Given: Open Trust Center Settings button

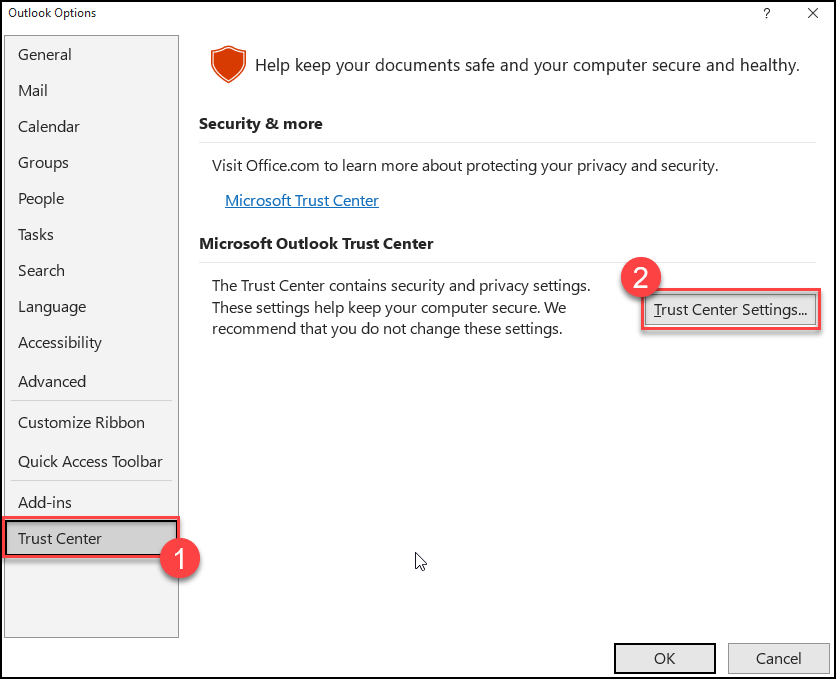Looking at the screenshot, I should click(x=730, y=310).
